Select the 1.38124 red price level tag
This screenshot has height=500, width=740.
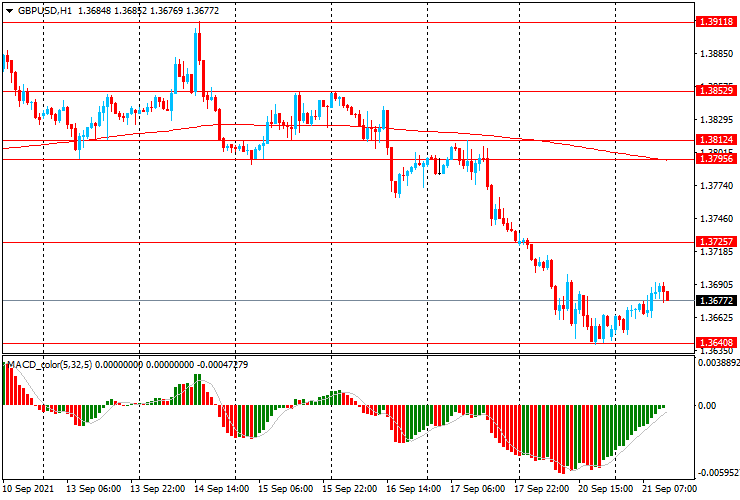716,140
